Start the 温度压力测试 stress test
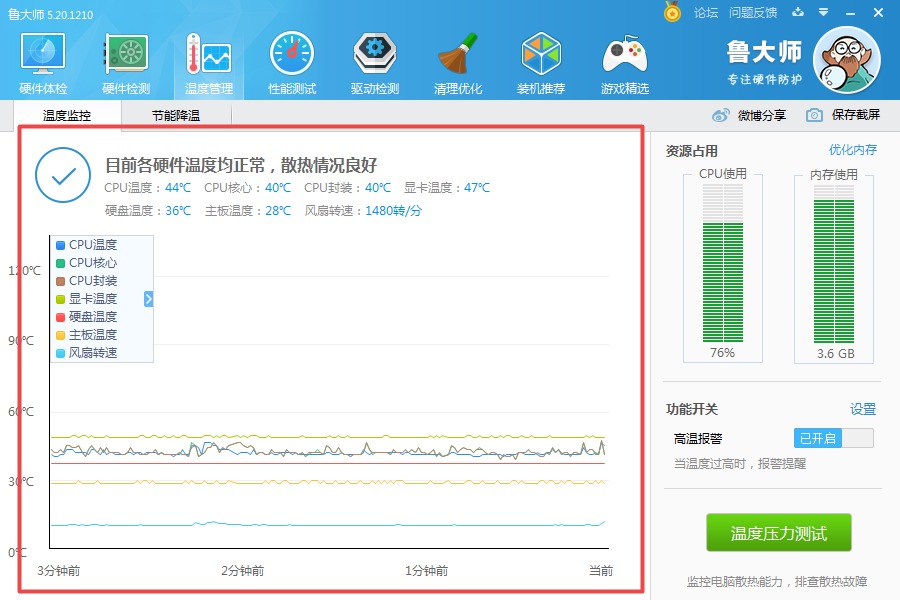The height and width of the screenshot is (600, 900). 779,533
